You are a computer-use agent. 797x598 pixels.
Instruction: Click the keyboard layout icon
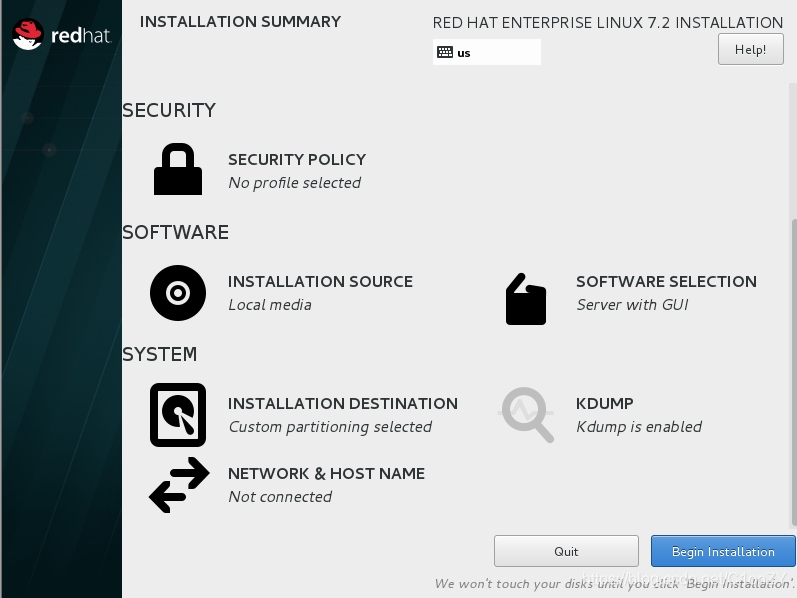click(445, 52)
